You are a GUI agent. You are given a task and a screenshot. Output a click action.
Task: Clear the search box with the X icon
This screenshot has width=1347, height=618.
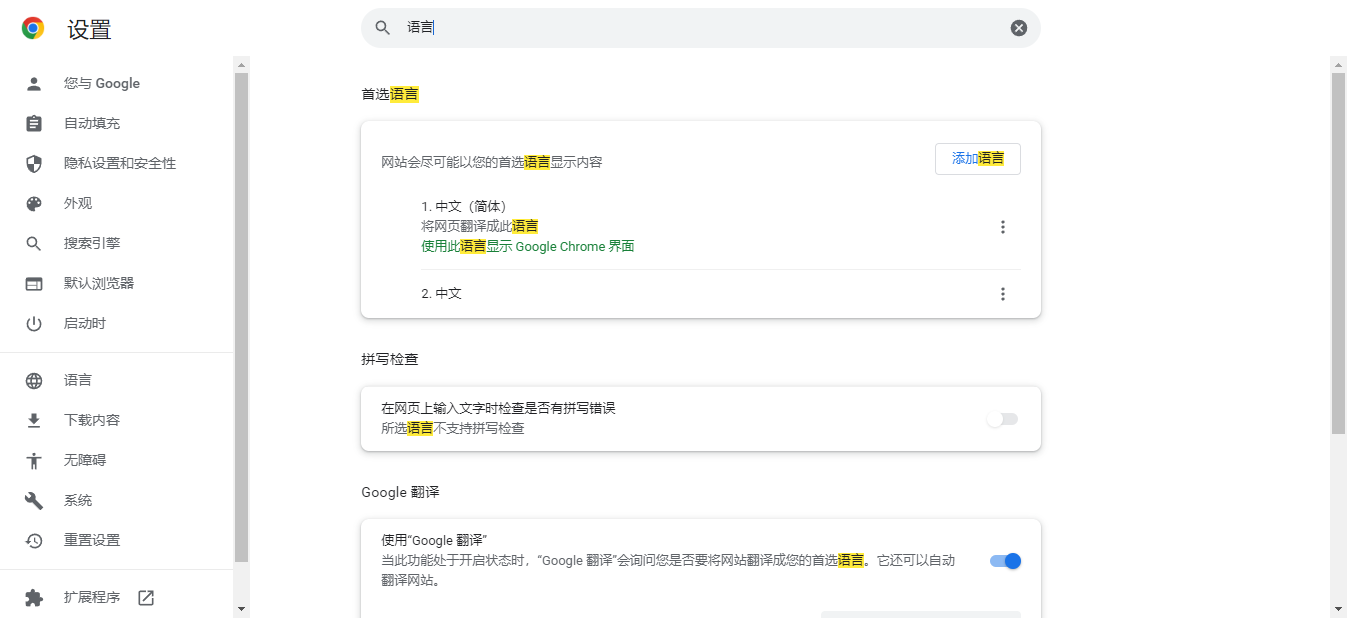1018,28
